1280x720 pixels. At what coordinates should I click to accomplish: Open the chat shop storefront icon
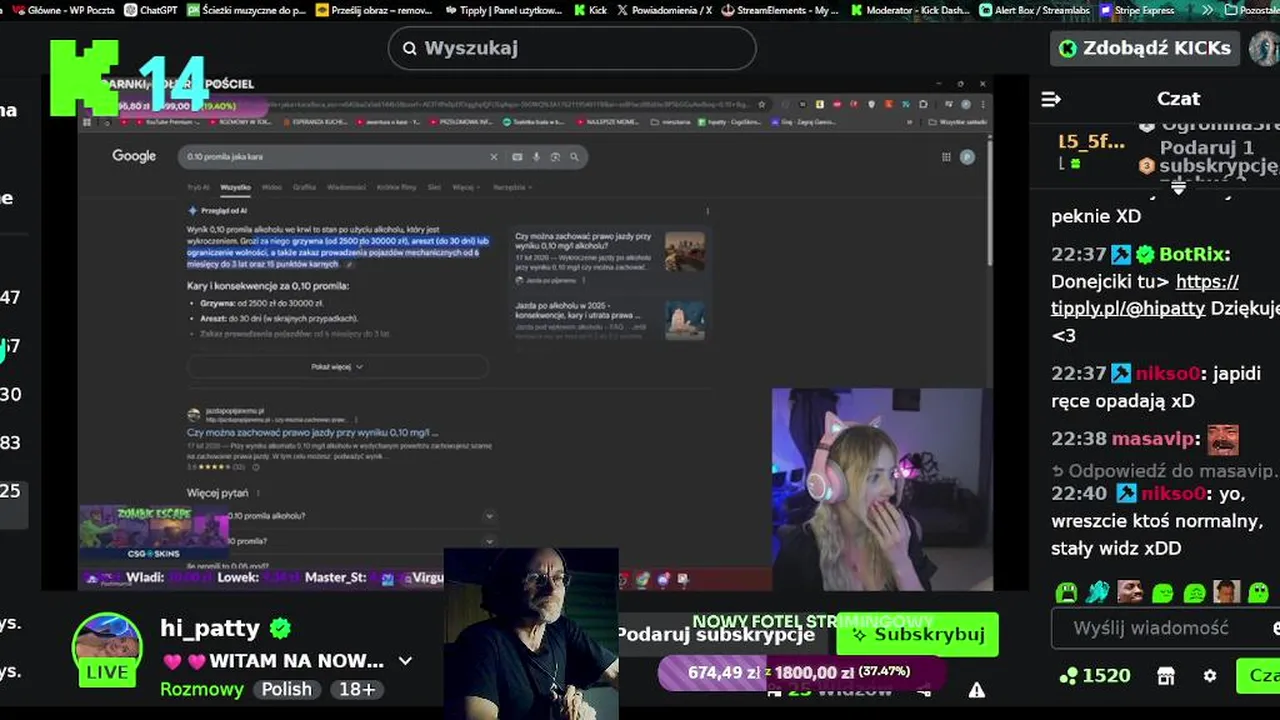pos(1166,676)
